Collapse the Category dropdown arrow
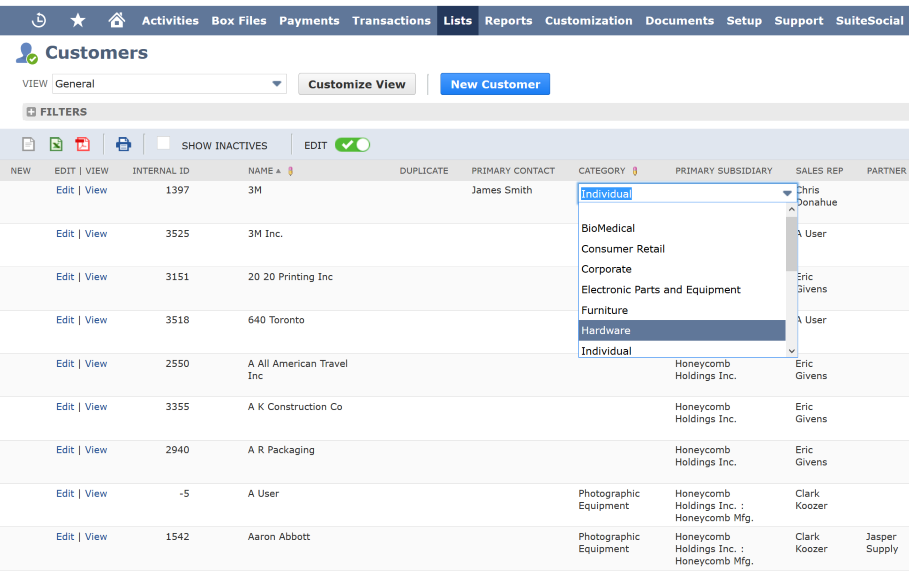This screenshot has width=909, height=573. coord(787,194)
